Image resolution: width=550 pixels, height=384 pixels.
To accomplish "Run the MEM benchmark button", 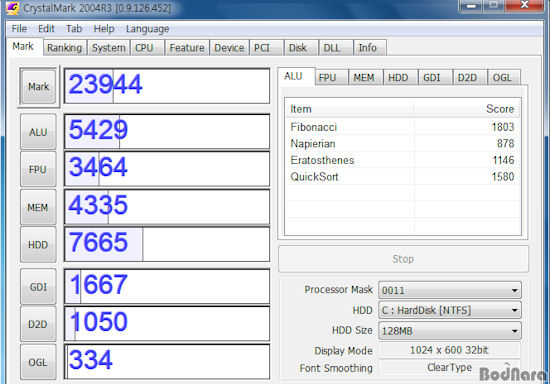I will (38, 207).
